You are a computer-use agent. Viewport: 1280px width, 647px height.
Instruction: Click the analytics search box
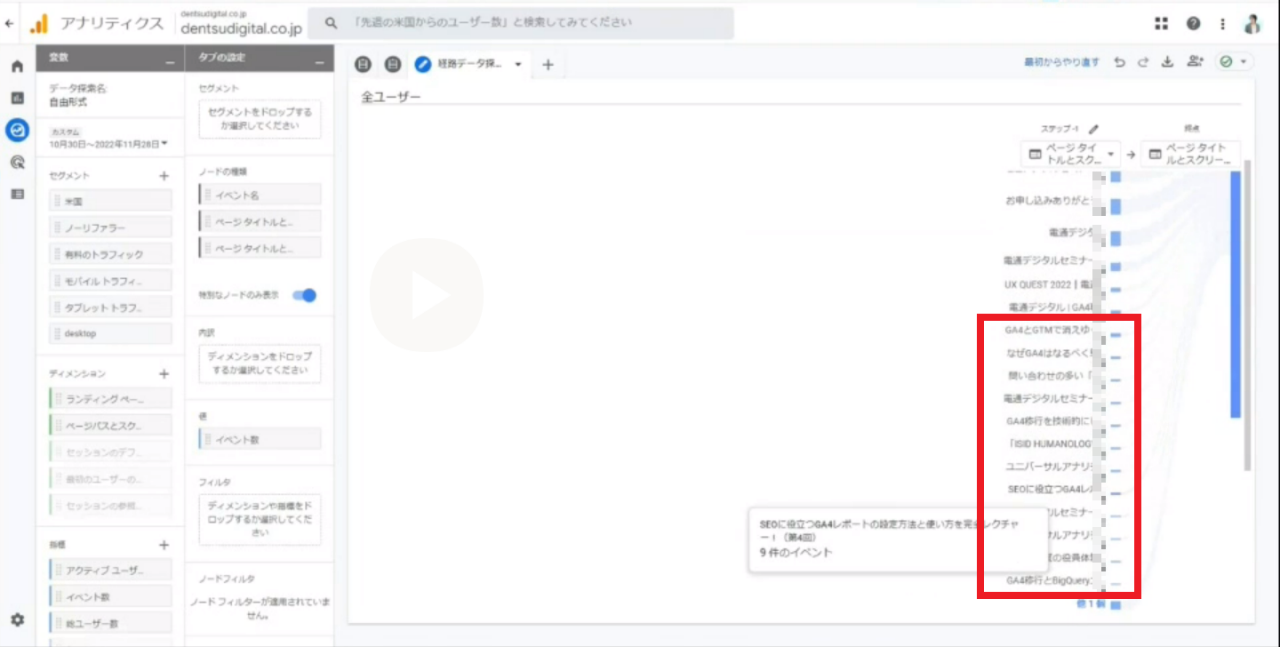(520, 23)
